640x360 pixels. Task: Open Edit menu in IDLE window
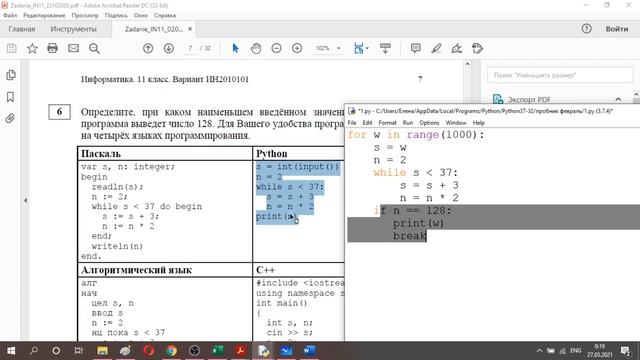[x=367, y=123]
